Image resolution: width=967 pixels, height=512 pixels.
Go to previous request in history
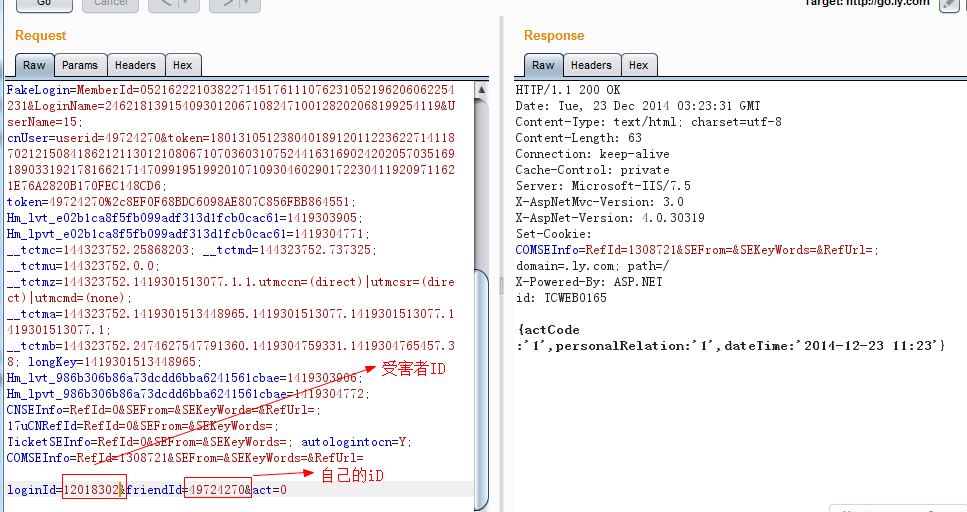[165, 4]
